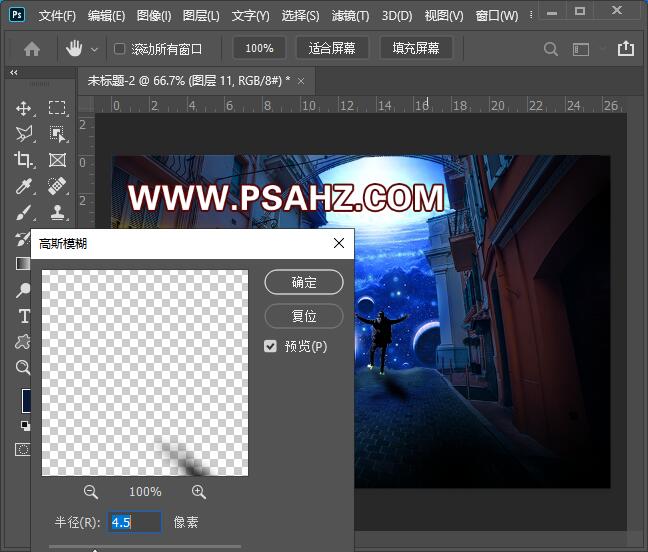Reset default foreground and background colors
This screenshot has width=648, height=552.
pyautogui.click(x=26, y=425)
